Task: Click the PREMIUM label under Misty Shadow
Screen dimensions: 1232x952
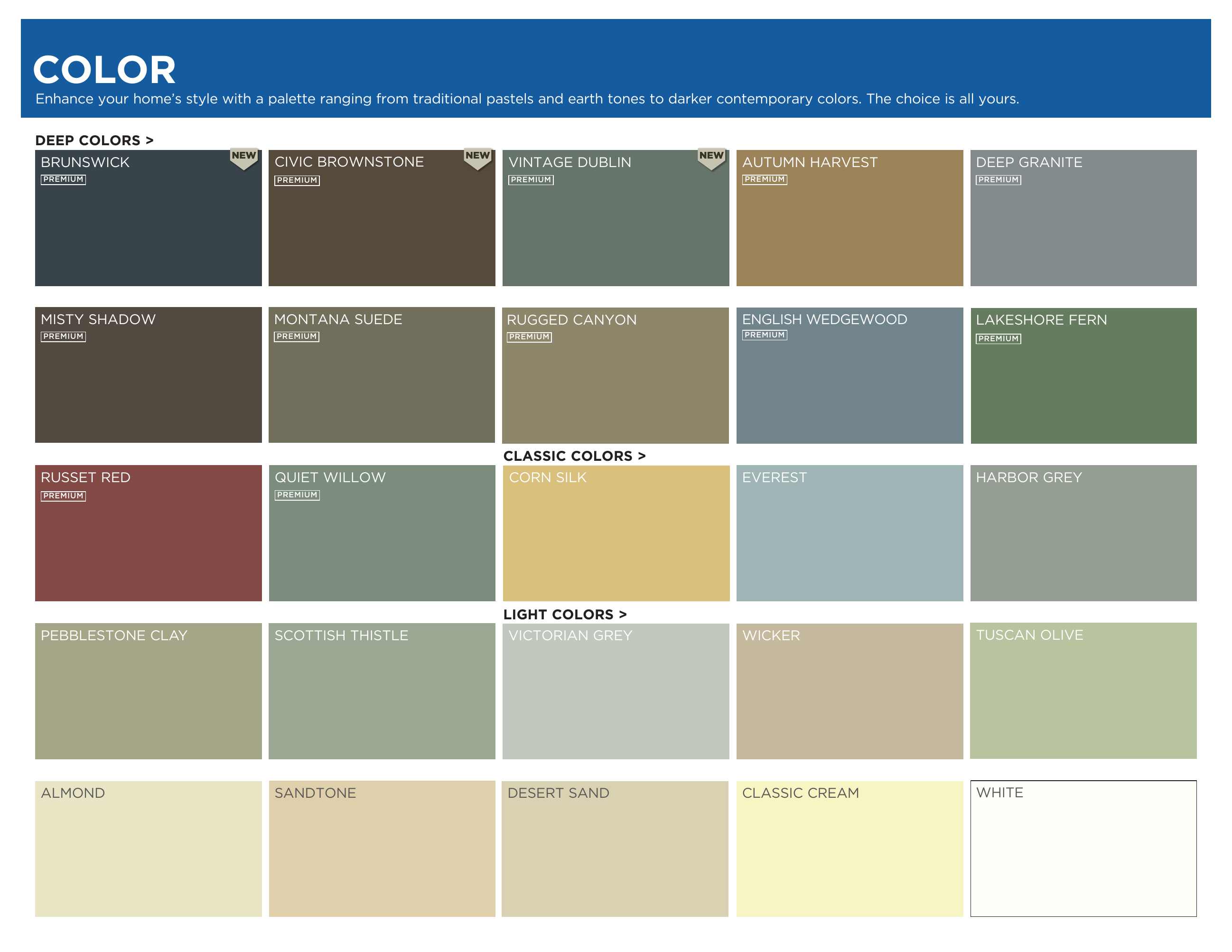Action: [63, 336]
